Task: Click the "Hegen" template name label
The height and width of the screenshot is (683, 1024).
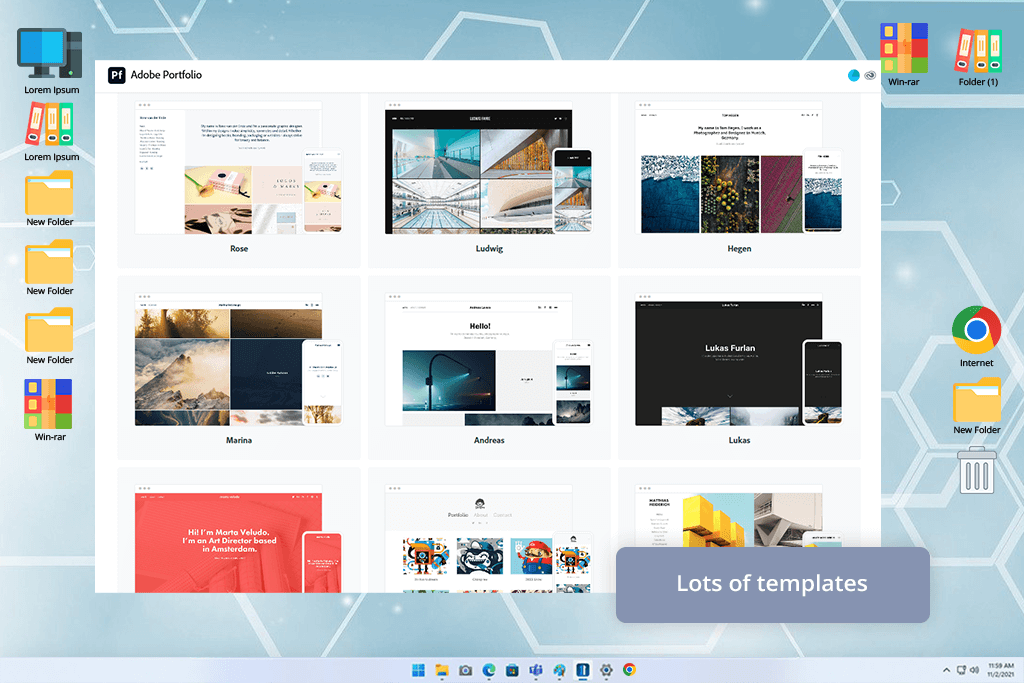Action: point(739,249)
